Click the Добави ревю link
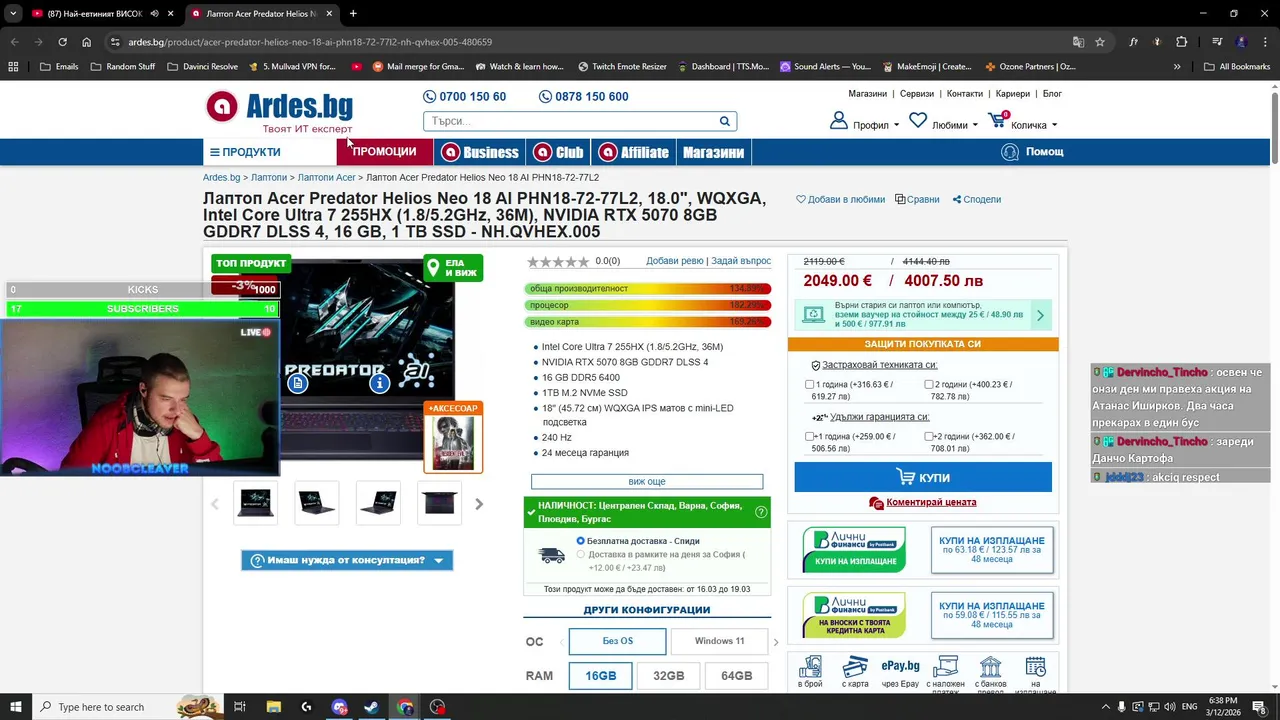 (x=675, y=261)
